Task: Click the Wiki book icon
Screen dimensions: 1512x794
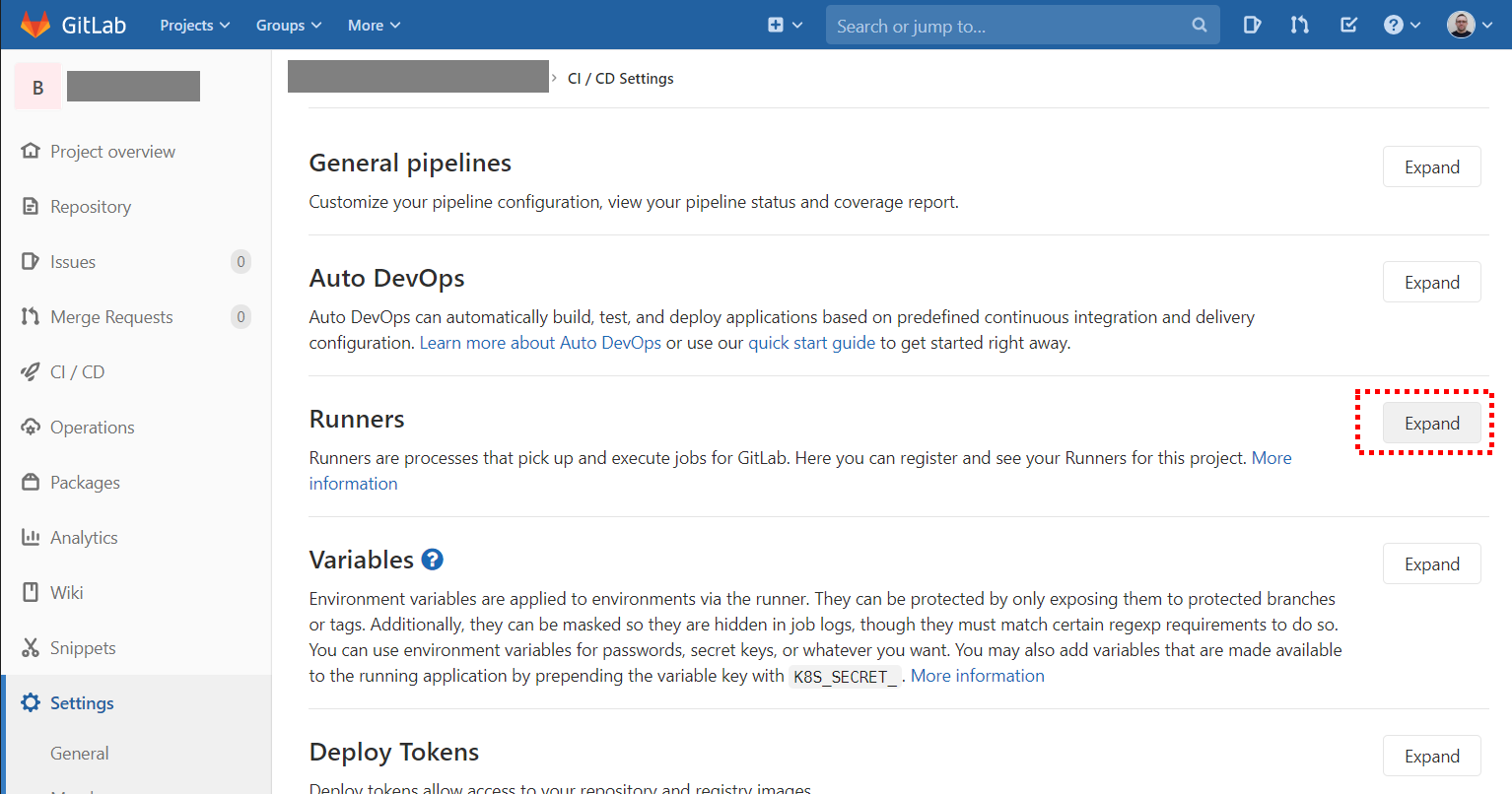Action: (x=31, y=592)
